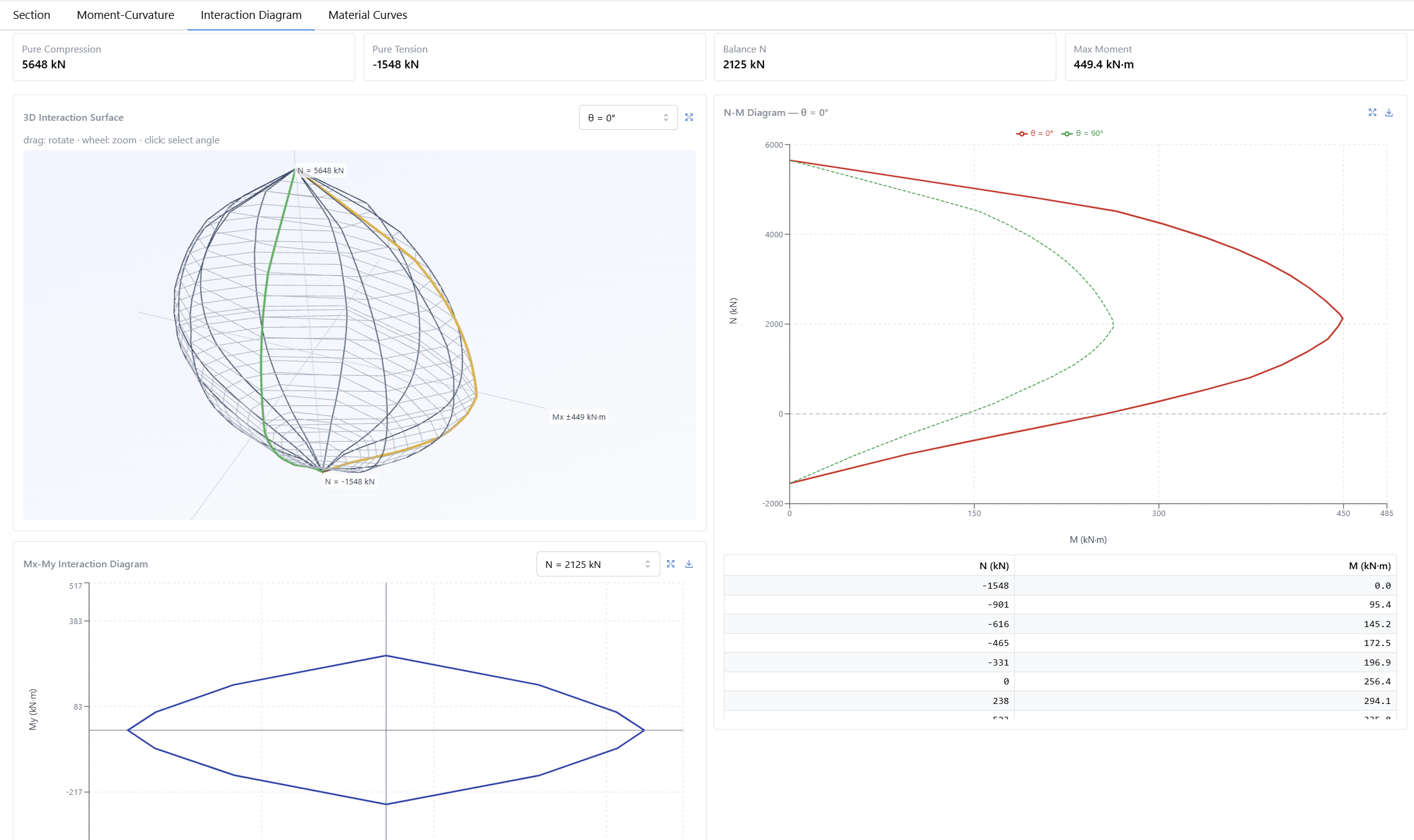Select the table row with N -465

click(x=1060, y=643)
